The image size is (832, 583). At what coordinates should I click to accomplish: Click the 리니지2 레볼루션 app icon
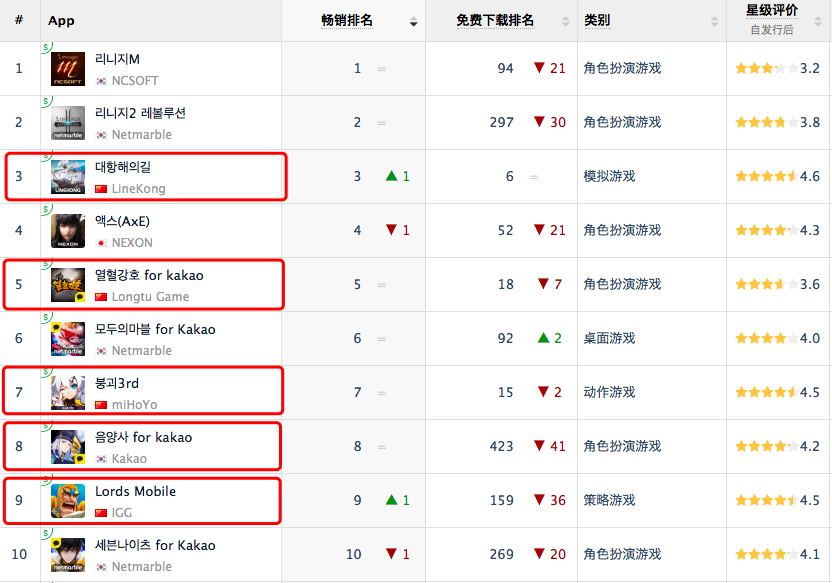pos(68,123)
